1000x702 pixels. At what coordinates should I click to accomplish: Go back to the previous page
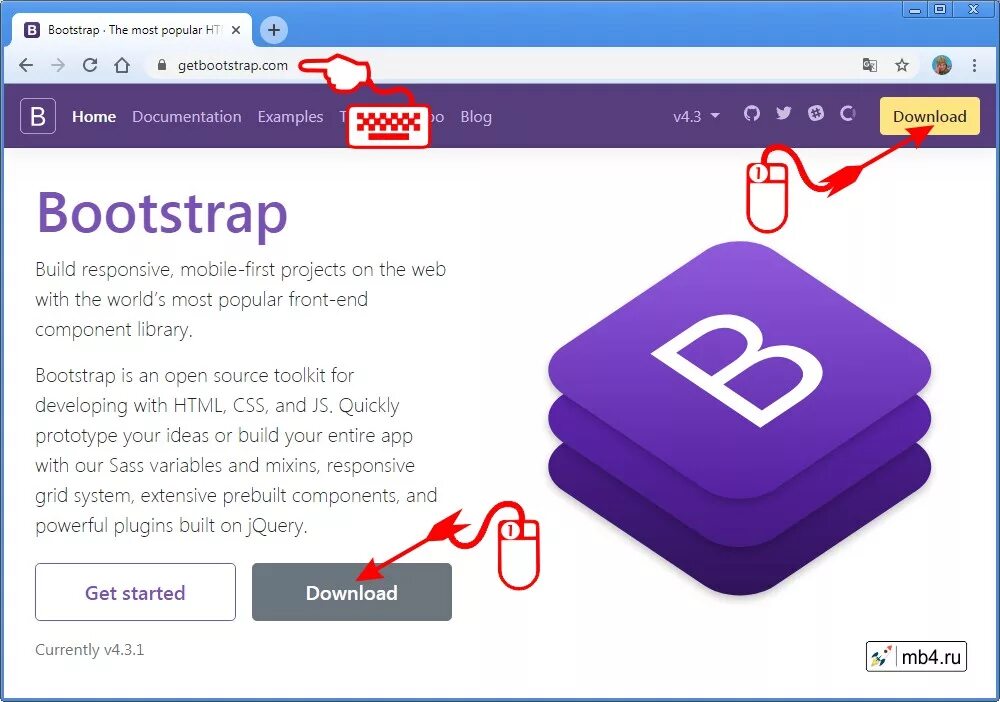26,65
